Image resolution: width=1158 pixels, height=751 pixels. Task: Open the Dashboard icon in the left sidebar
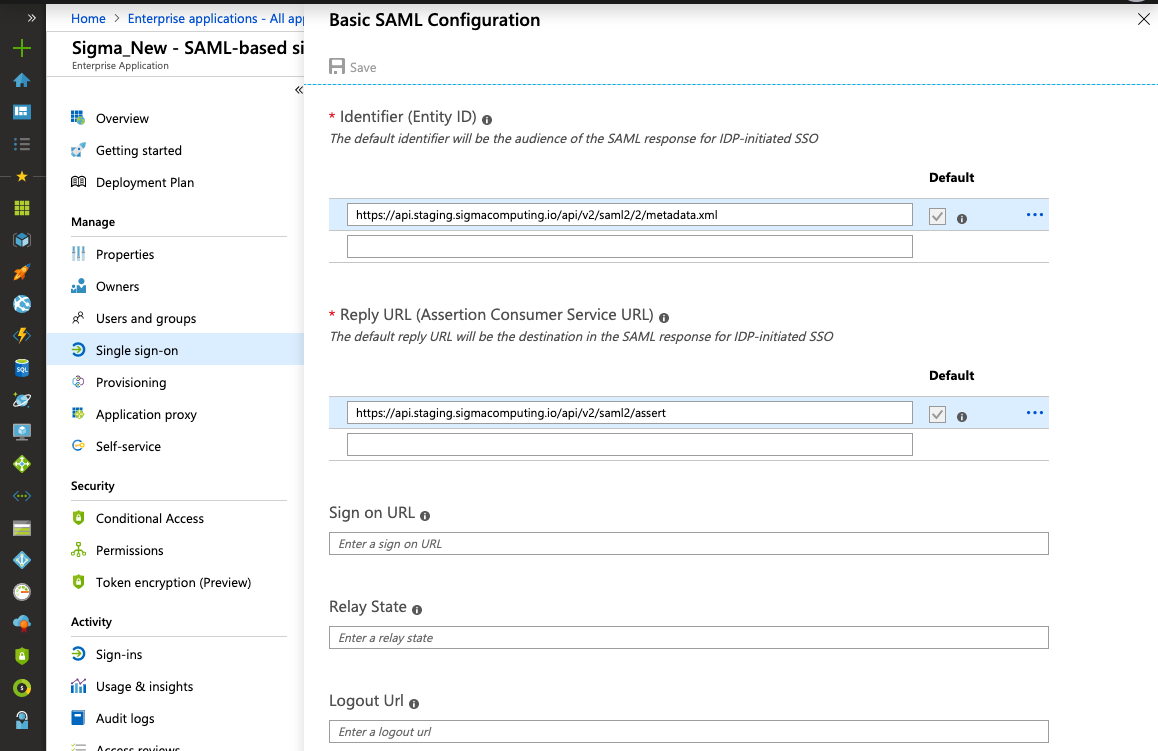tap(22, 112)
